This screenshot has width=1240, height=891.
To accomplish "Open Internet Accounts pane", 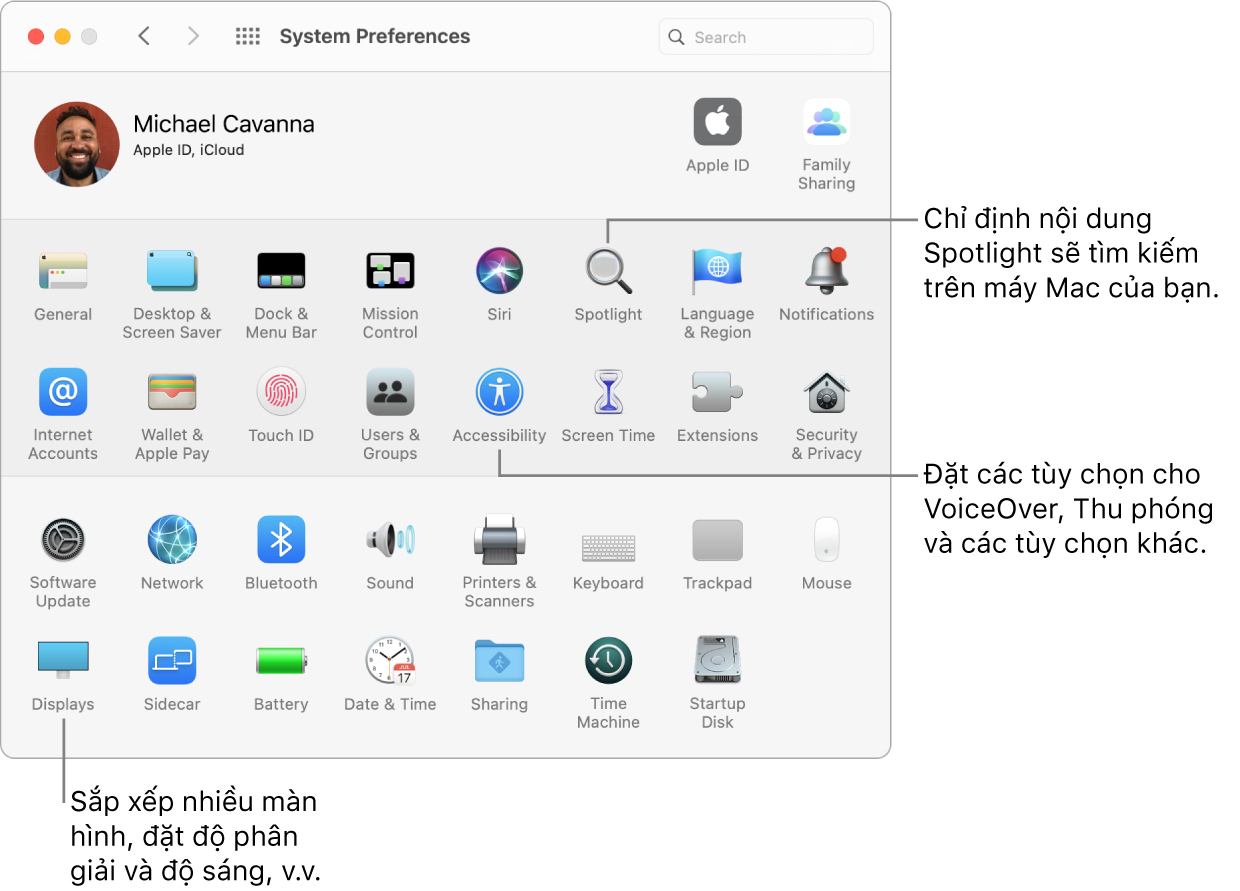I will coord(63,392).
